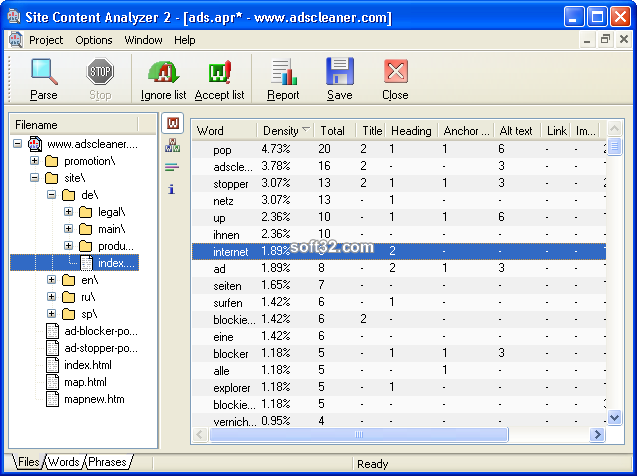Switch to the Words tab
This screenshot has height=476, width=637.
[63, 462]
